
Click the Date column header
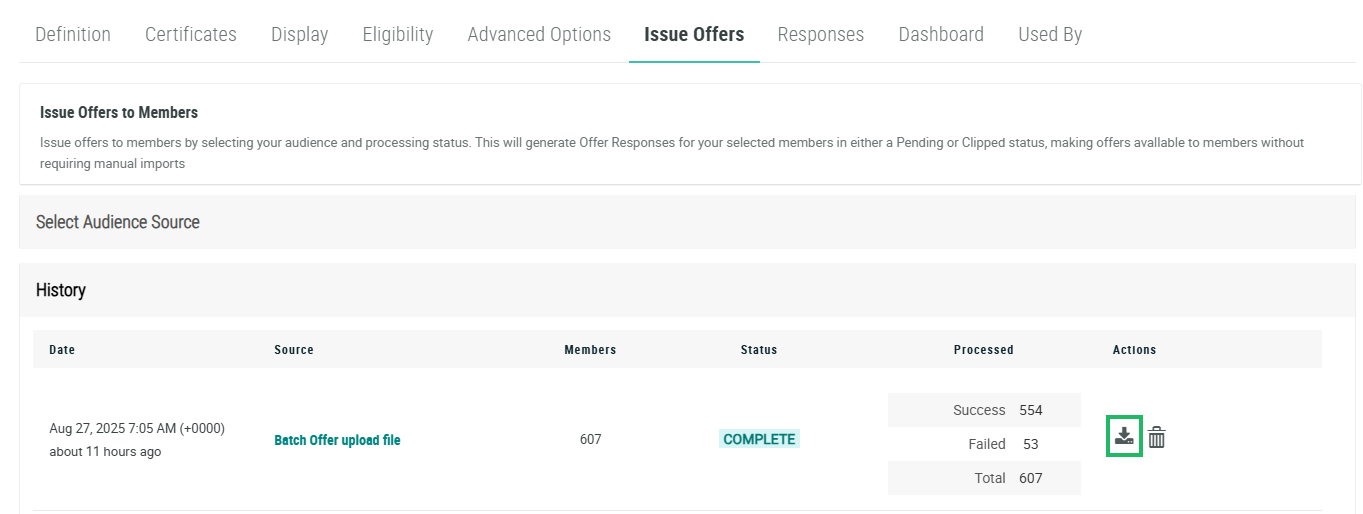click(x=62, y=350)
